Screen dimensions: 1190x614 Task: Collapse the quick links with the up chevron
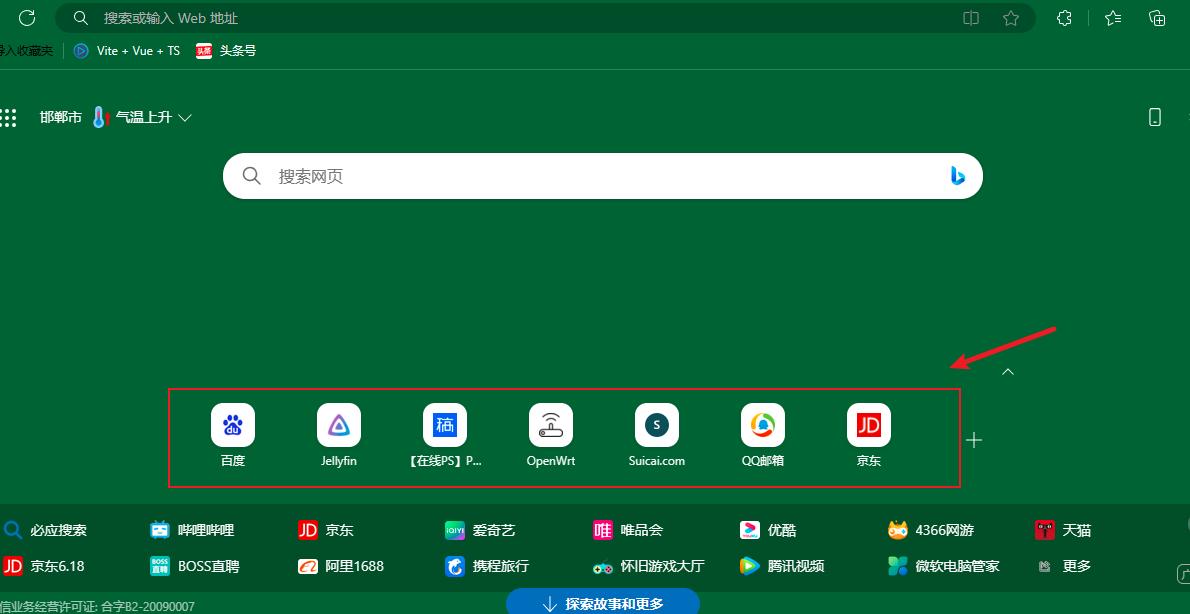1007,371
